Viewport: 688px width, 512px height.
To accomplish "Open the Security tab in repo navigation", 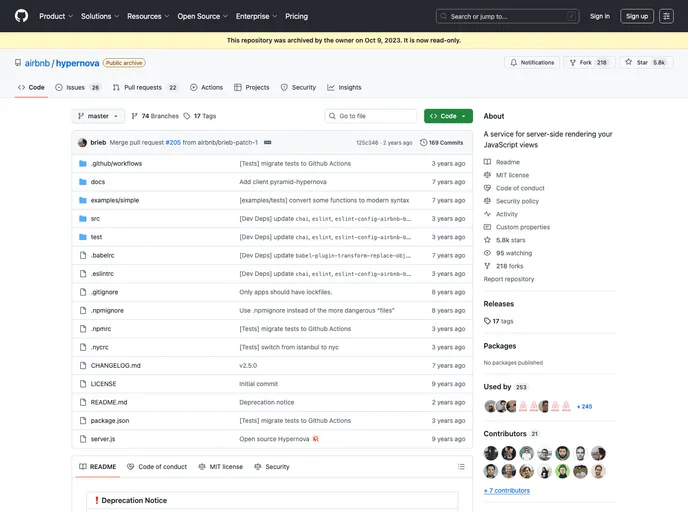I will point(298,88).
